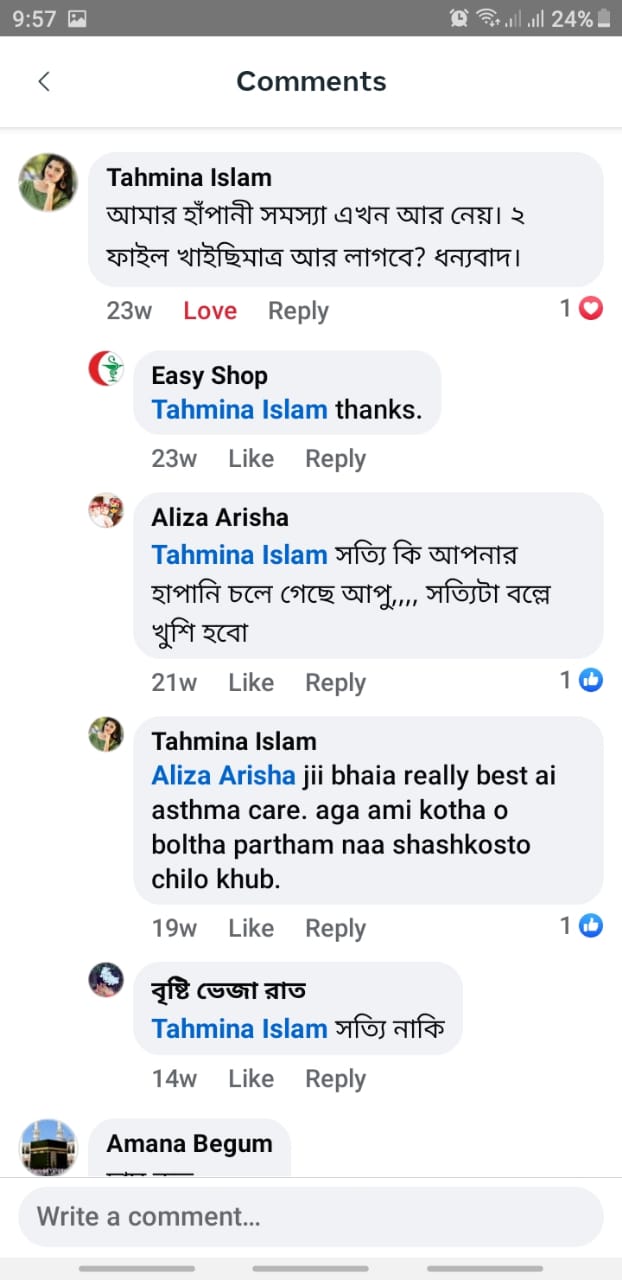622x1280 pixels.
Task: Open the Aliza Arisha mention link
Action: pos(223,776)
